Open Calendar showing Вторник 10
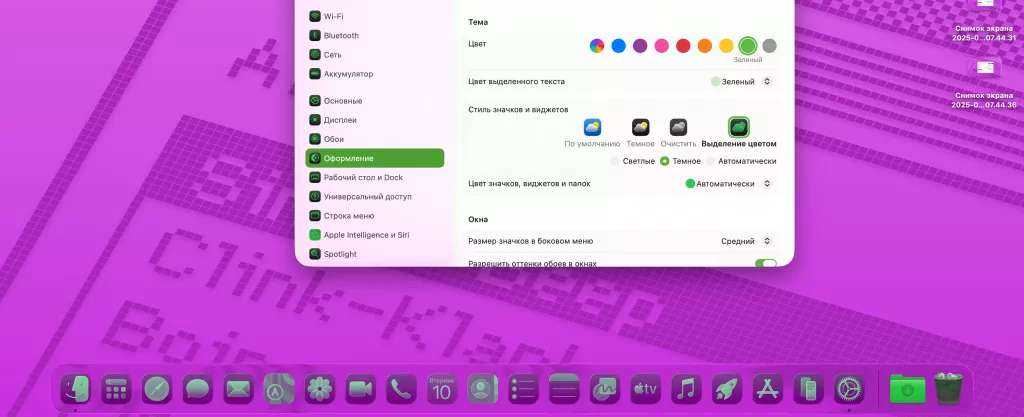The height and width of the screenshot is (417, 1024). click(x=442, y=390)
